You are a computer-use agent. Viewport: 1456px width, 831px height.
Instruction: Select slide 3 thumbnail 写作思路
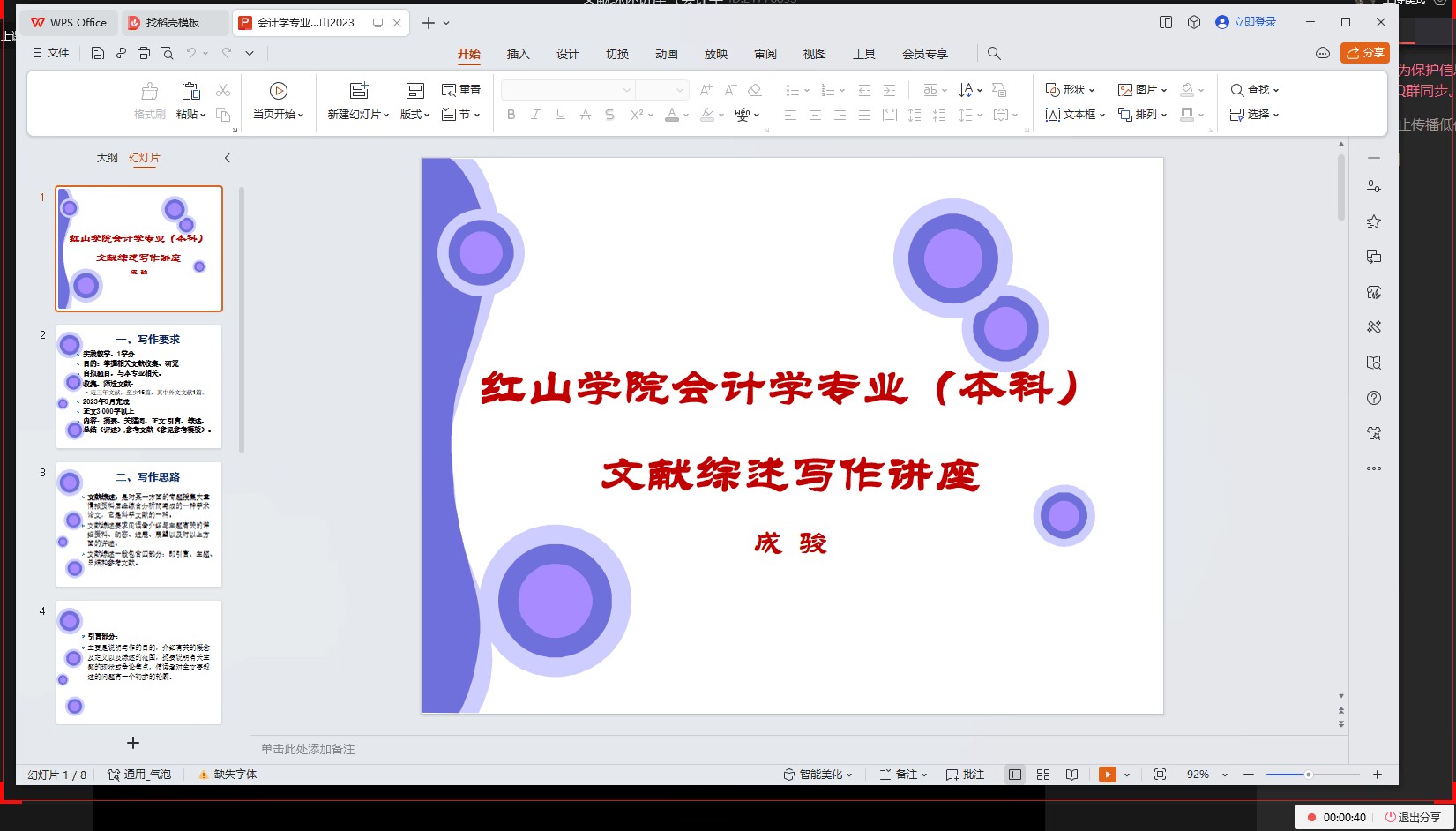(x=138, y=524)
